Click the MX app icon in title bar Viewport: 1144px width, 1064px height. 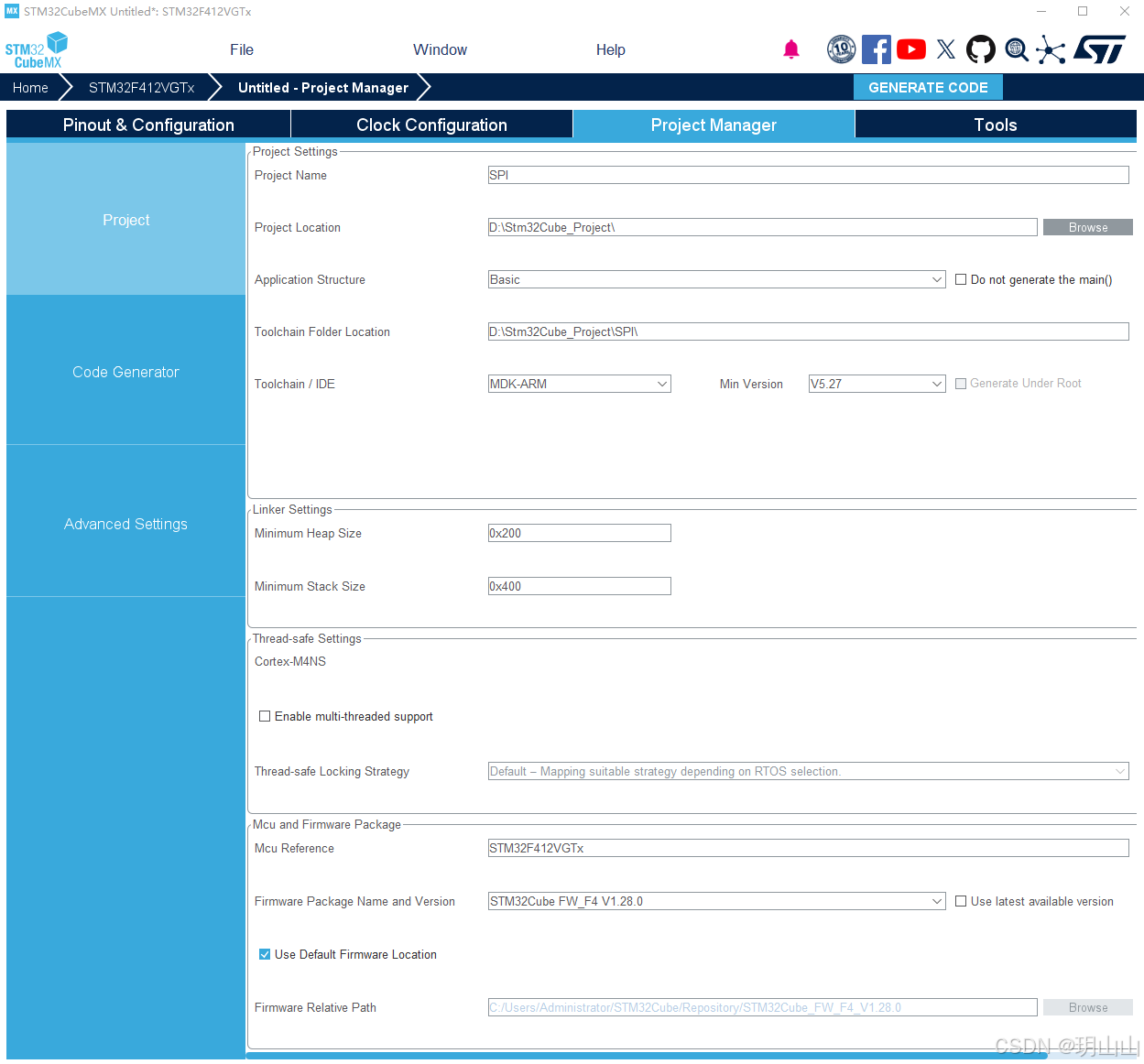pos(12,11)
